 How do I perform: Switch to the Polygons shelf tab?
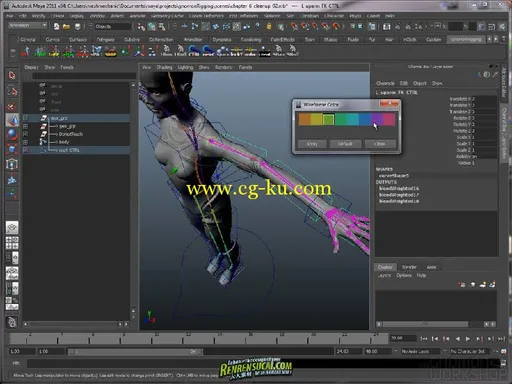105,39
